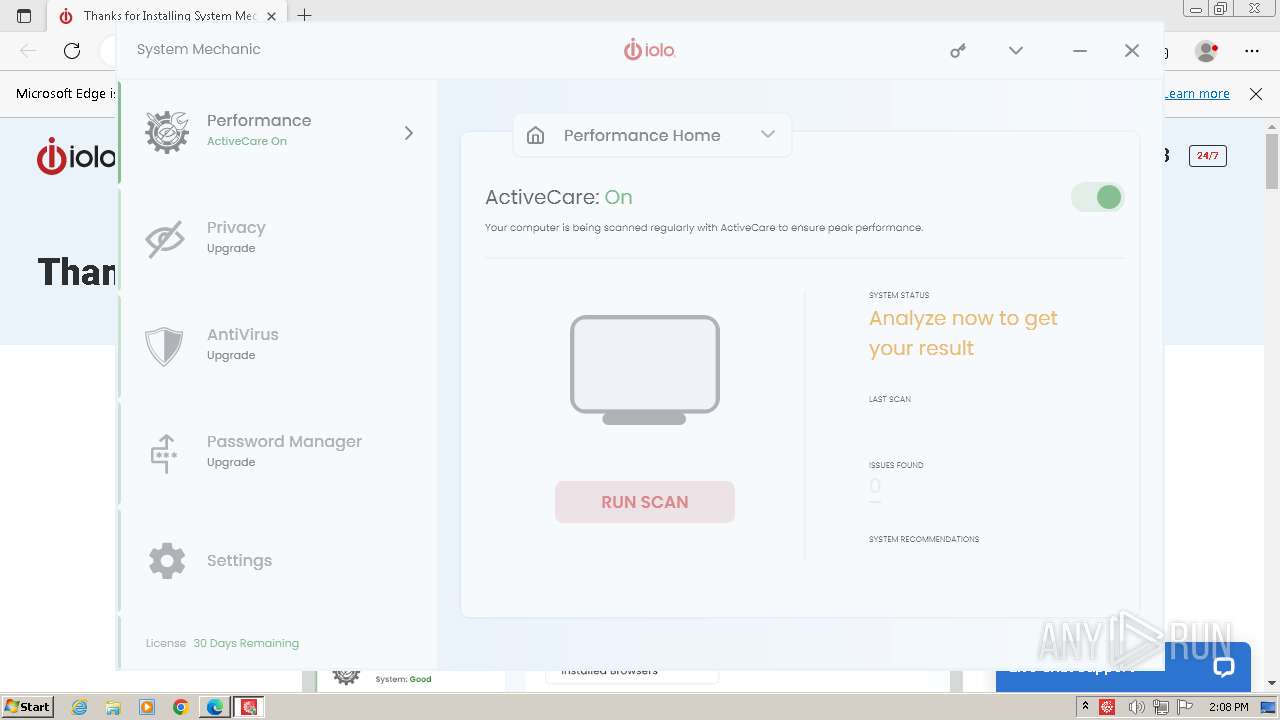Image resolution: width=1280 pixels, height=720 pixels.
Task: Click the Learn more link in Edge
Action: point(1198,93)
